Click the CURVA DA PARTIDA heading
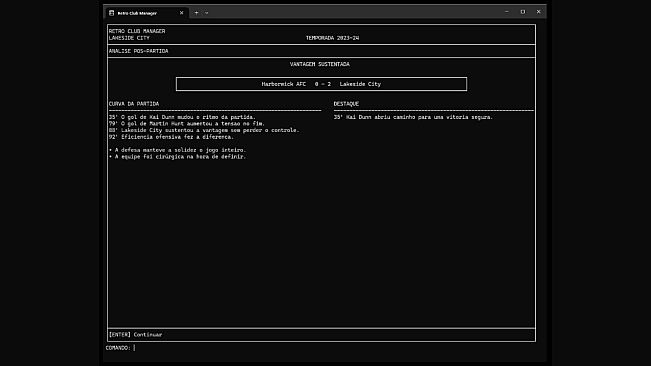Viewport: 651px width, 366px height. point(134,104)
